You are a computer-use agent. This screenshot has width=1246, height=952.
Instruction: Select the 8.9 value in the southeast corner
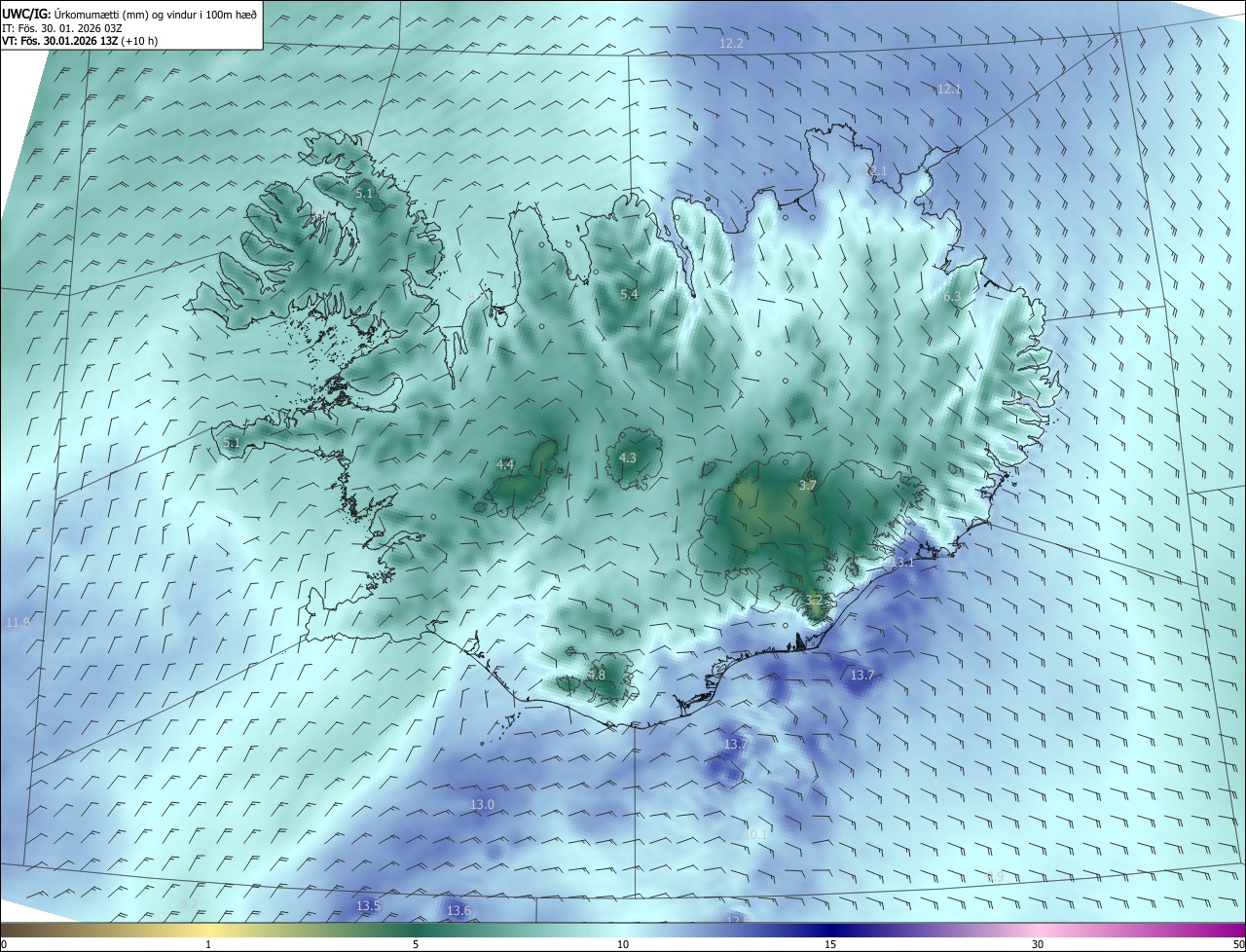[x=994, y=877]
